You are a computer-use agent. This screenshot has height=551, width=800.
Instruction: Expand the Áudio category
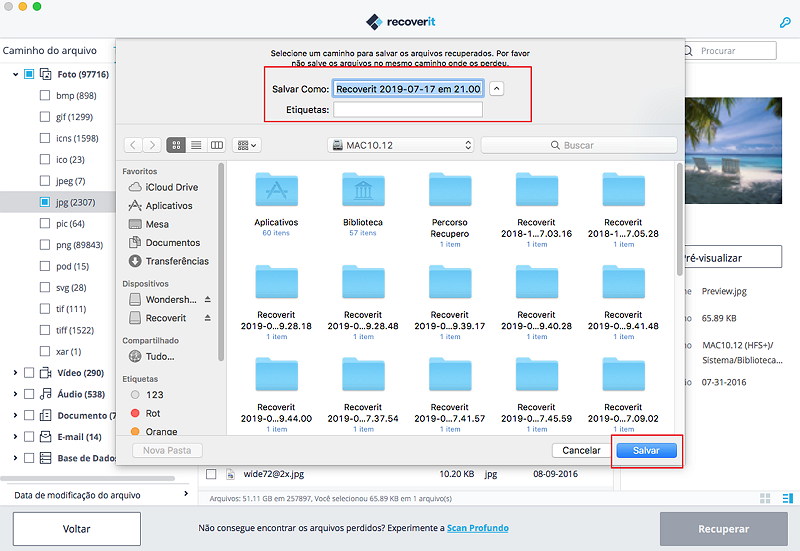click(x=15, y=394)
